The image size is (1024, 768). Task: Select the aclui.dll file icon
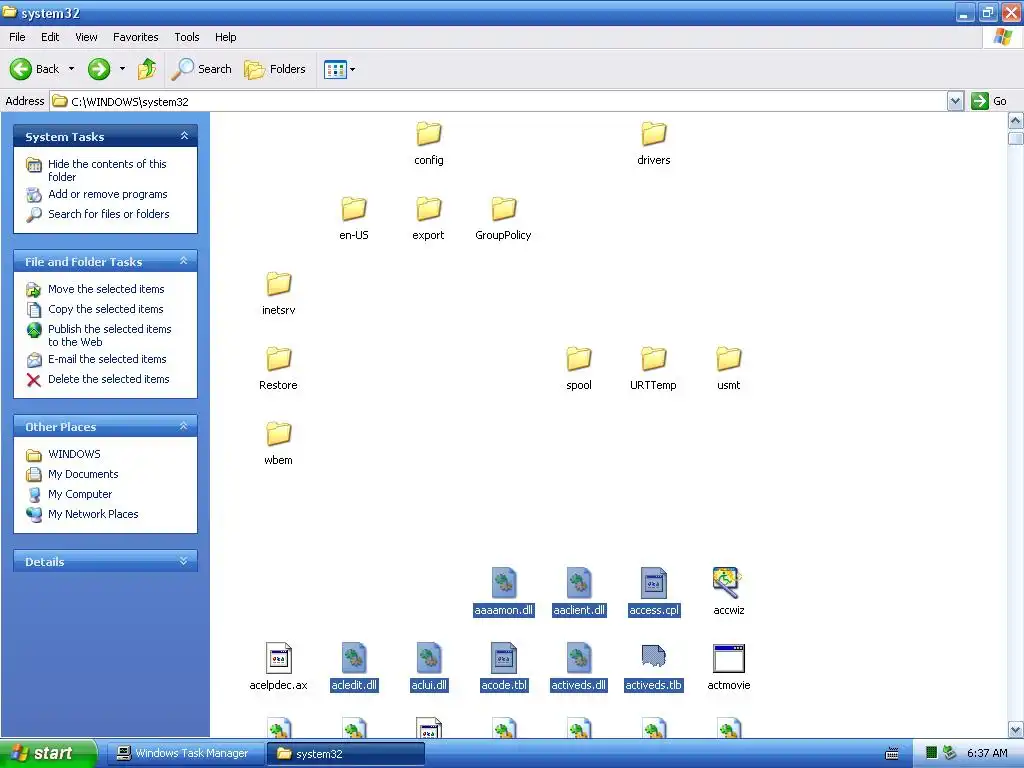tap(428, 658)
